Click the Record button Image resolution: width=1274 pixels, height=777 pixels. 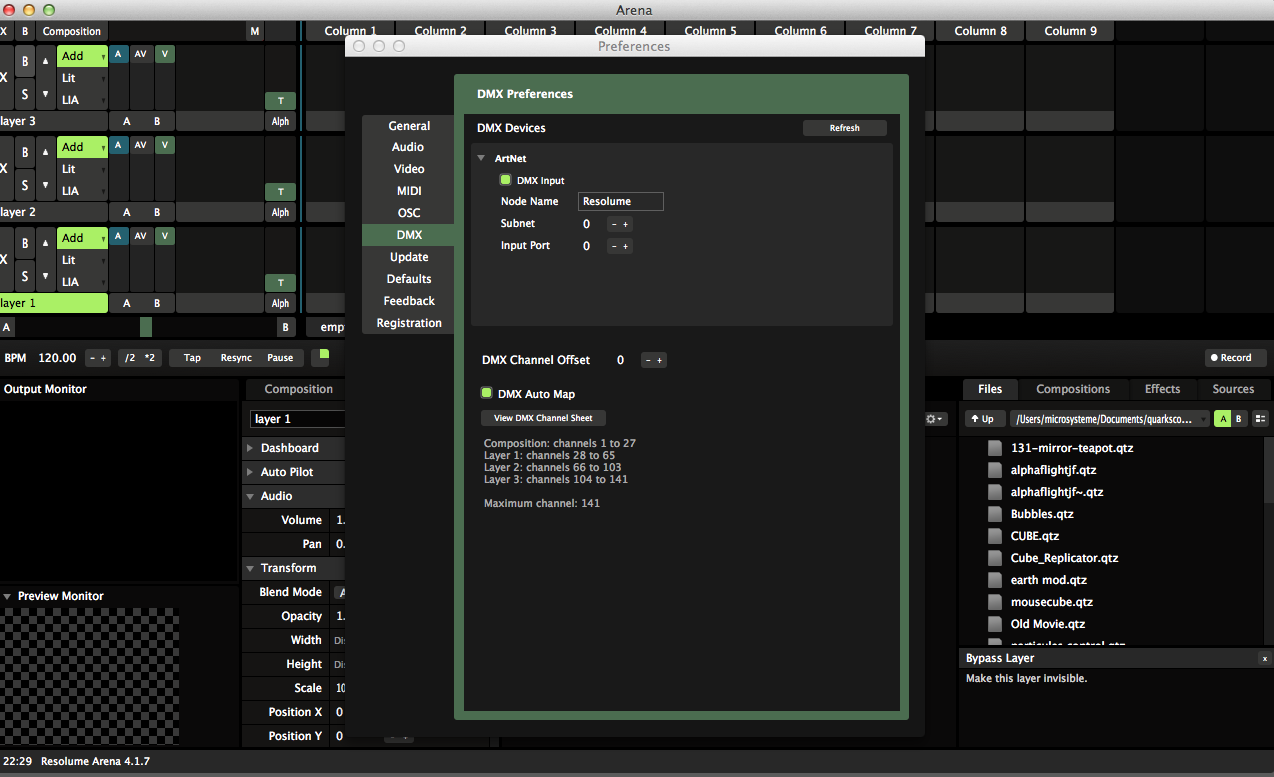(x=1235, y=357)
